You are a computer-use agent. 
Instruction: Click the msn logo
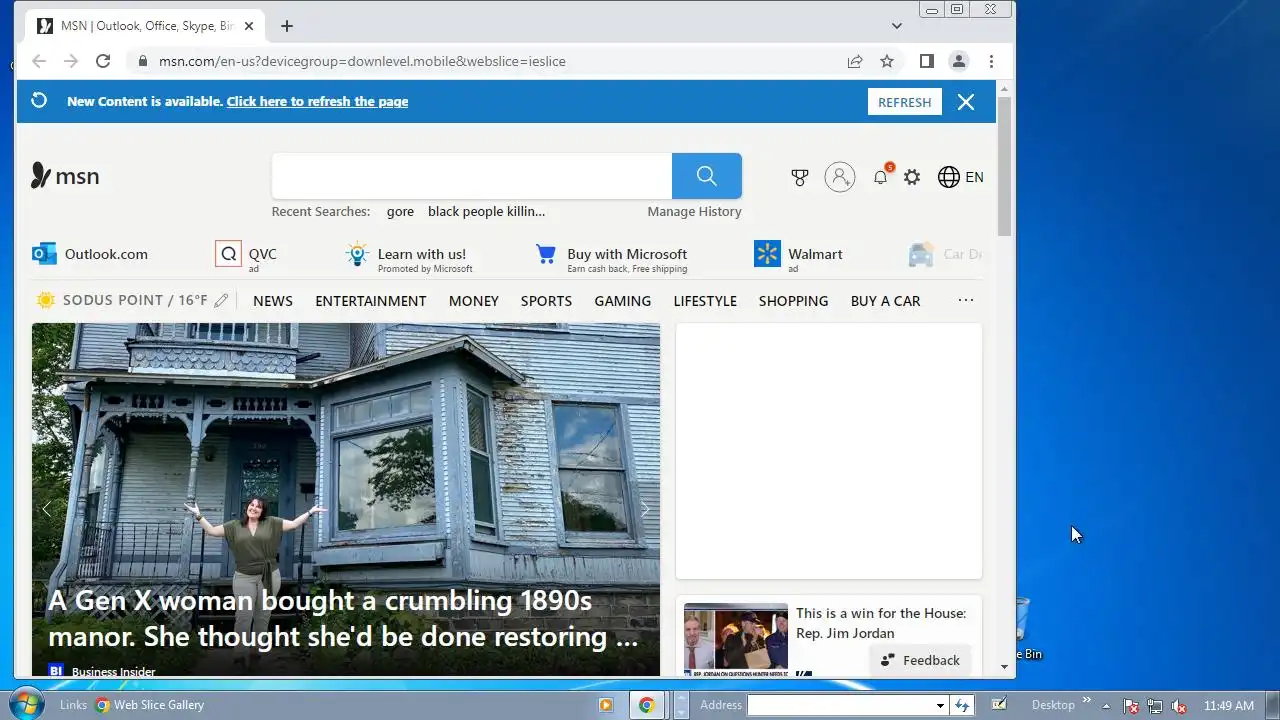point(66,176)
